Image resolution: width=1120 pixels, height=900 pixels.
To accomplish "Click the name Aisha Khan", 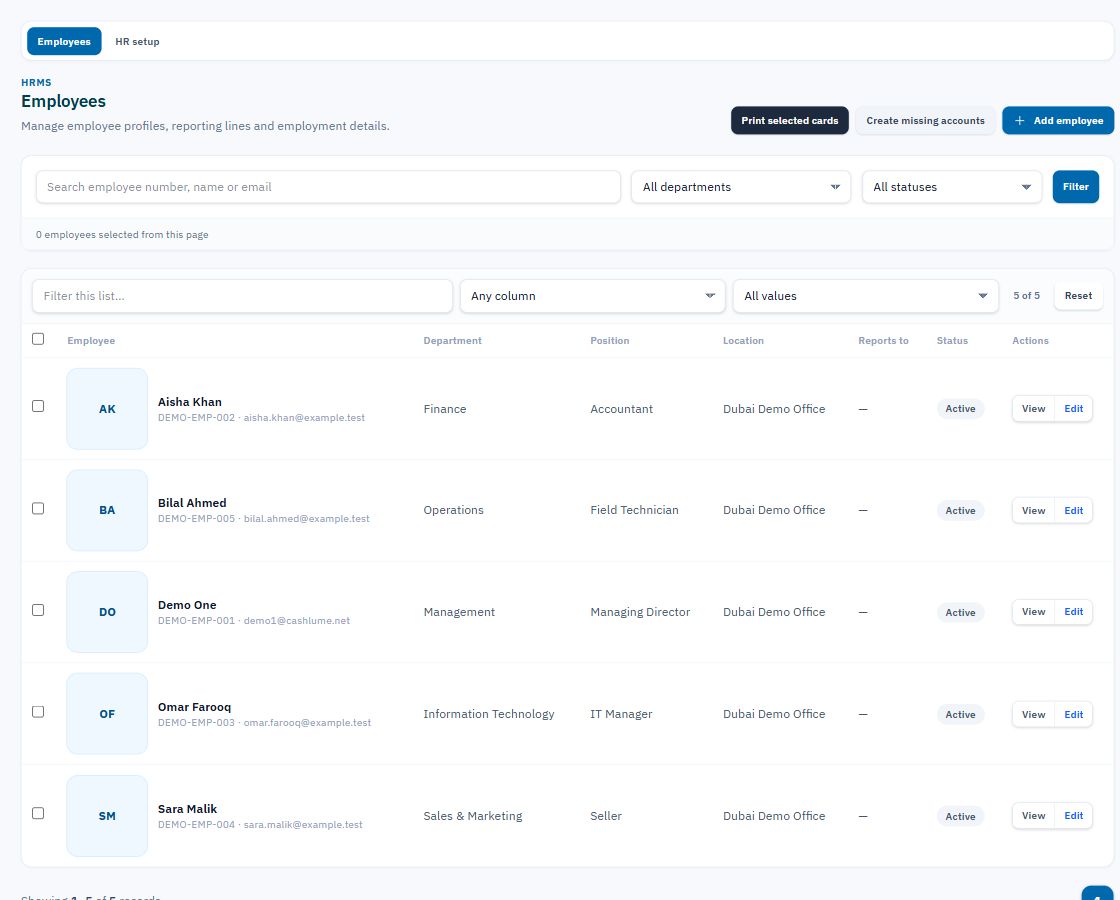I will (x=190, y=402).
